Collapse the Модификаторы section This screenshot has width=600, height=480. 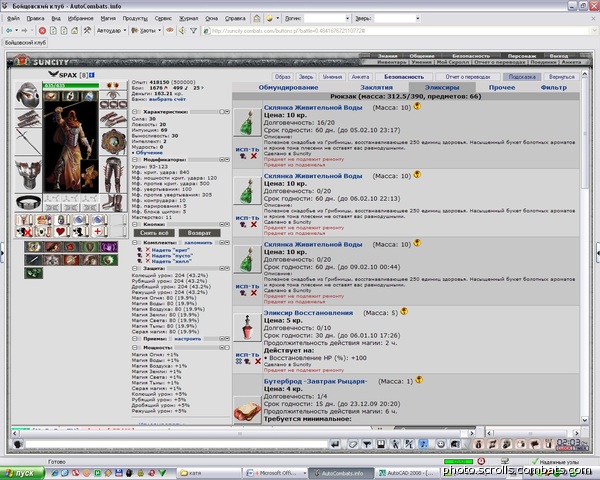(135, 160)
